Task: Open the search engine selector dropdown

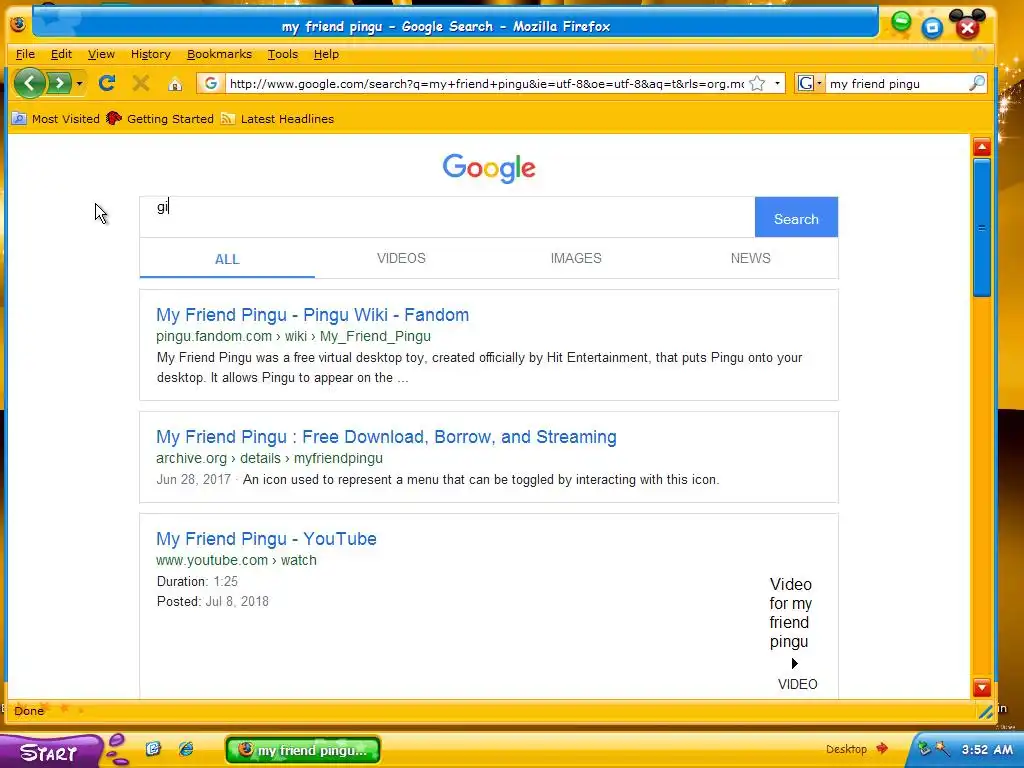Action: click(810, 84)
